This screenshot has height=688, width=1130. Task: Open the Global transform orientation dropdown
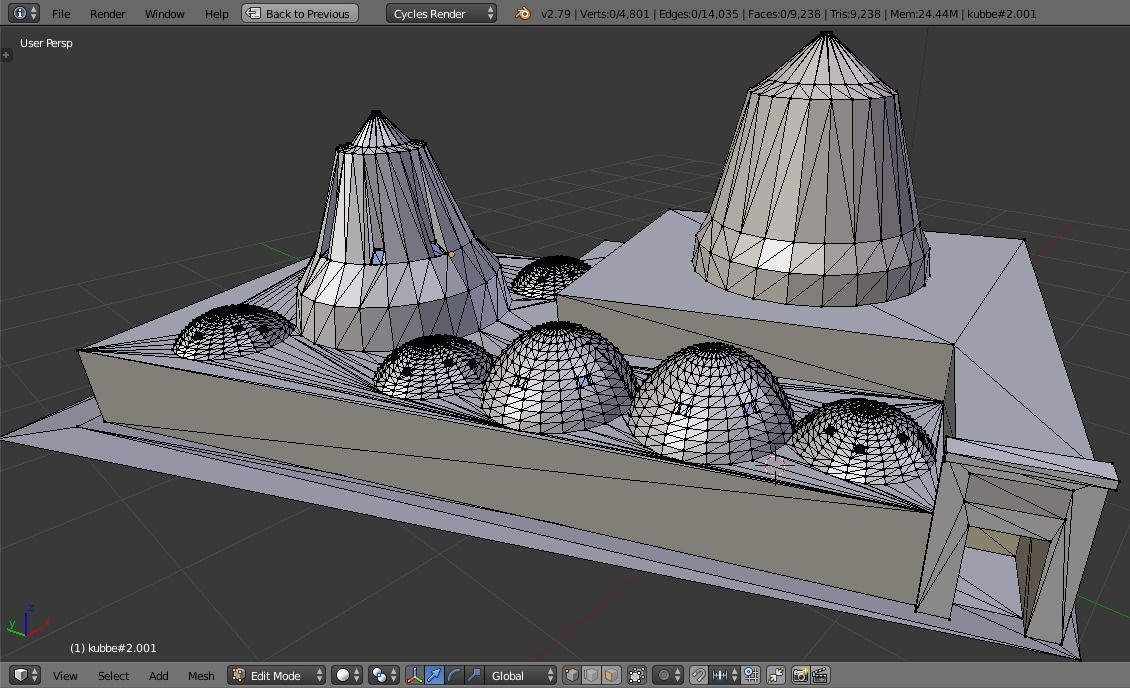pyautogui.click(x=522, y=675)
